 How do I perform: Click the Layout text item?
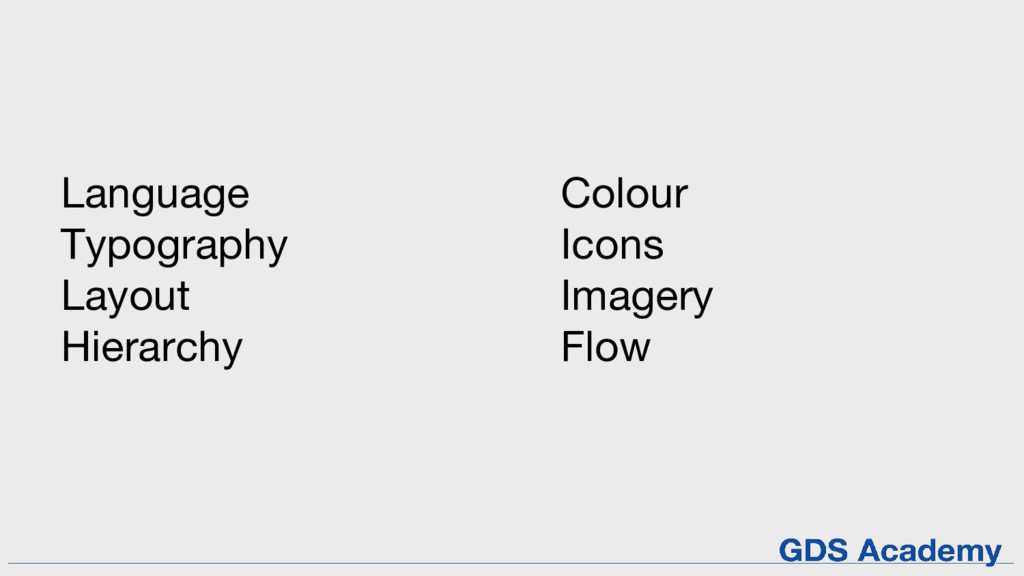coord(125,296)
